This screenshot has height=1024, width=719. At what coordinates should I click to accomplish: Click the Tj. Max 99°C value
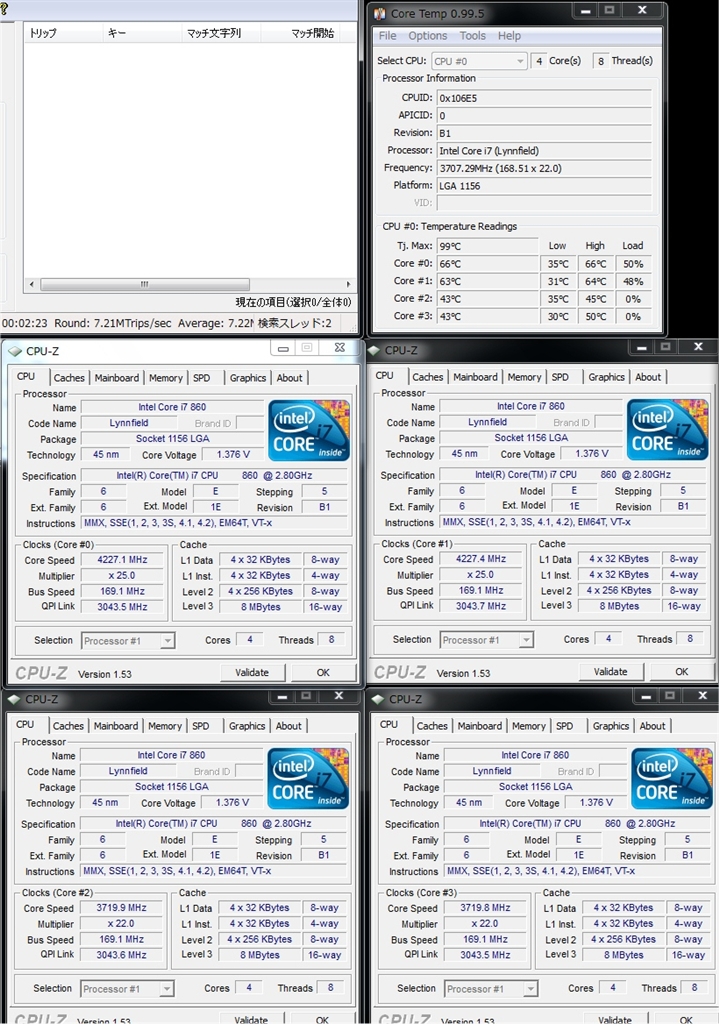click(488, 246)
